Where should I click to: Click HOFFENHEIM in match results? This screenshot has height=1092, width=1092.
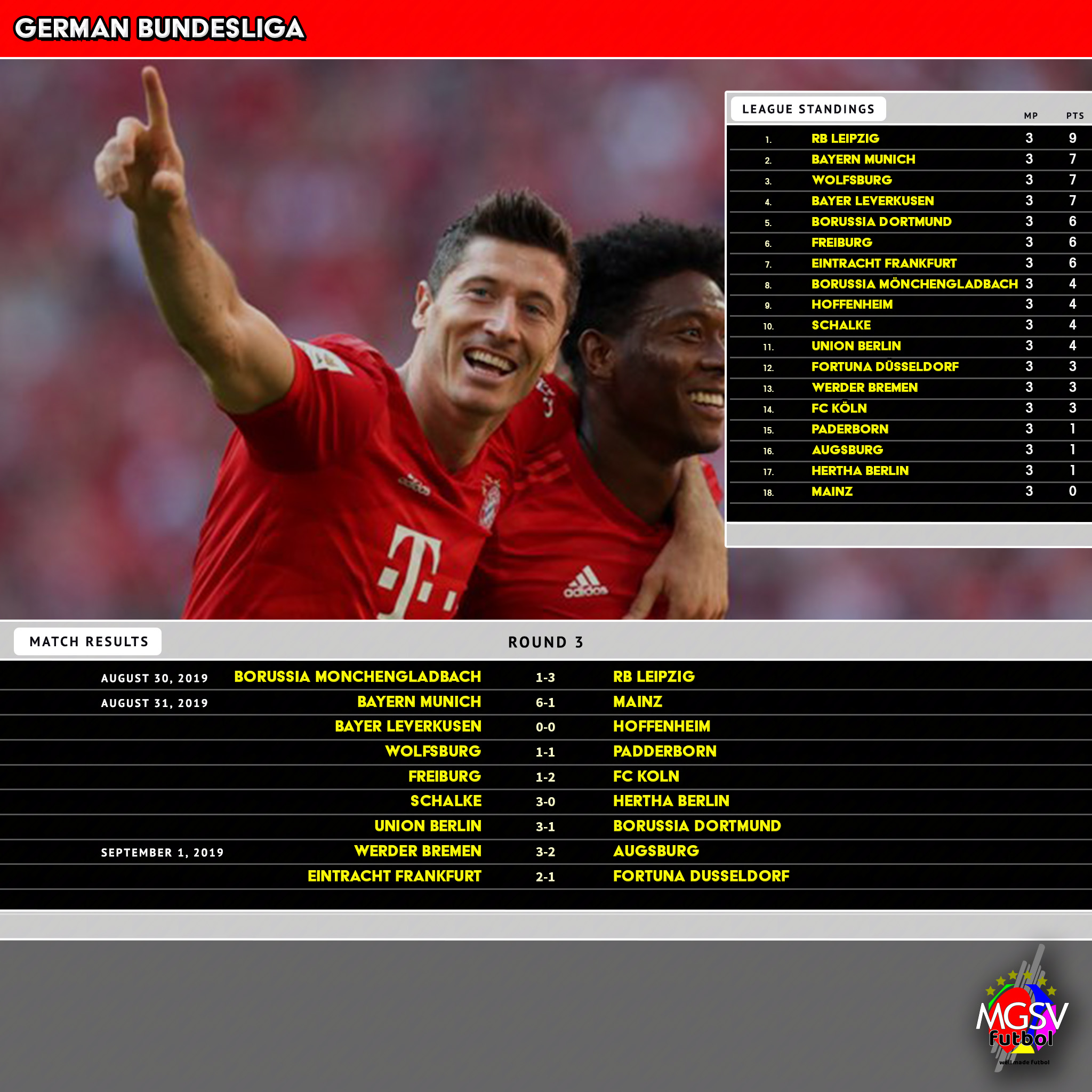pos(662,726)
